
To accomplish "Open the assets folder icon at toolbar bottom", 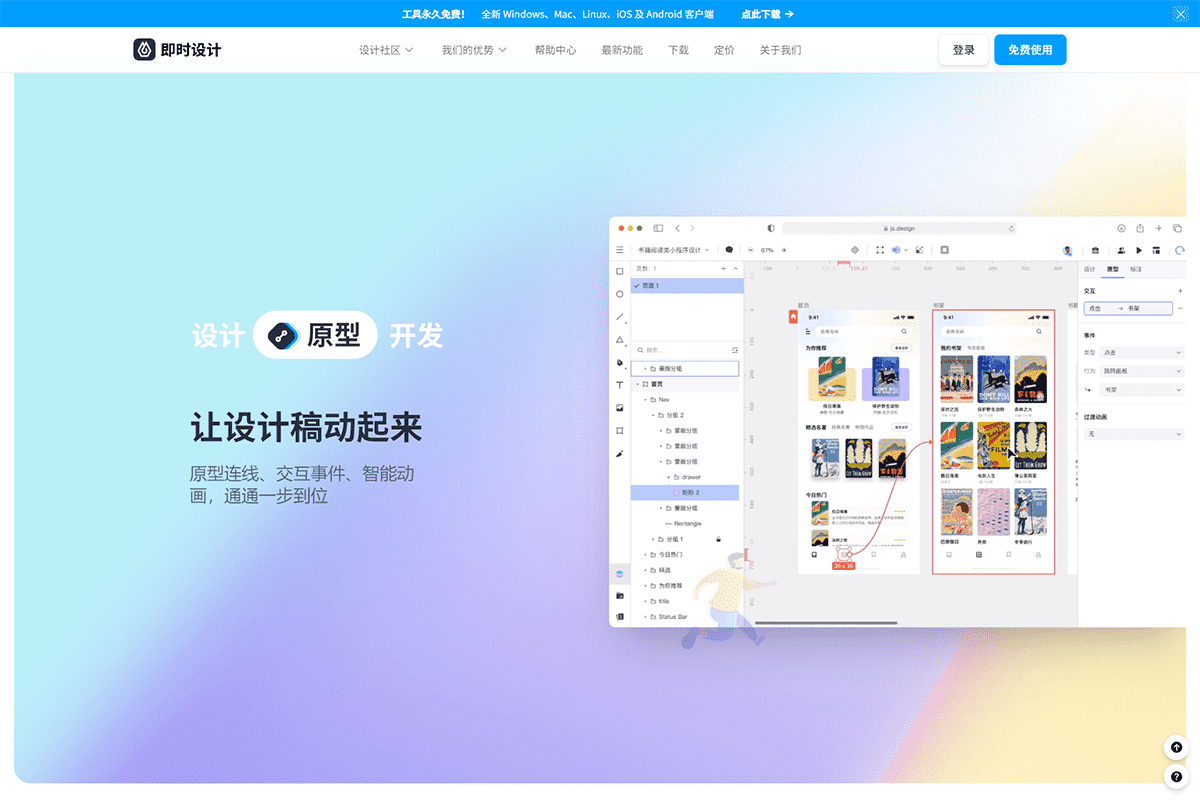I will pos(619,596).
